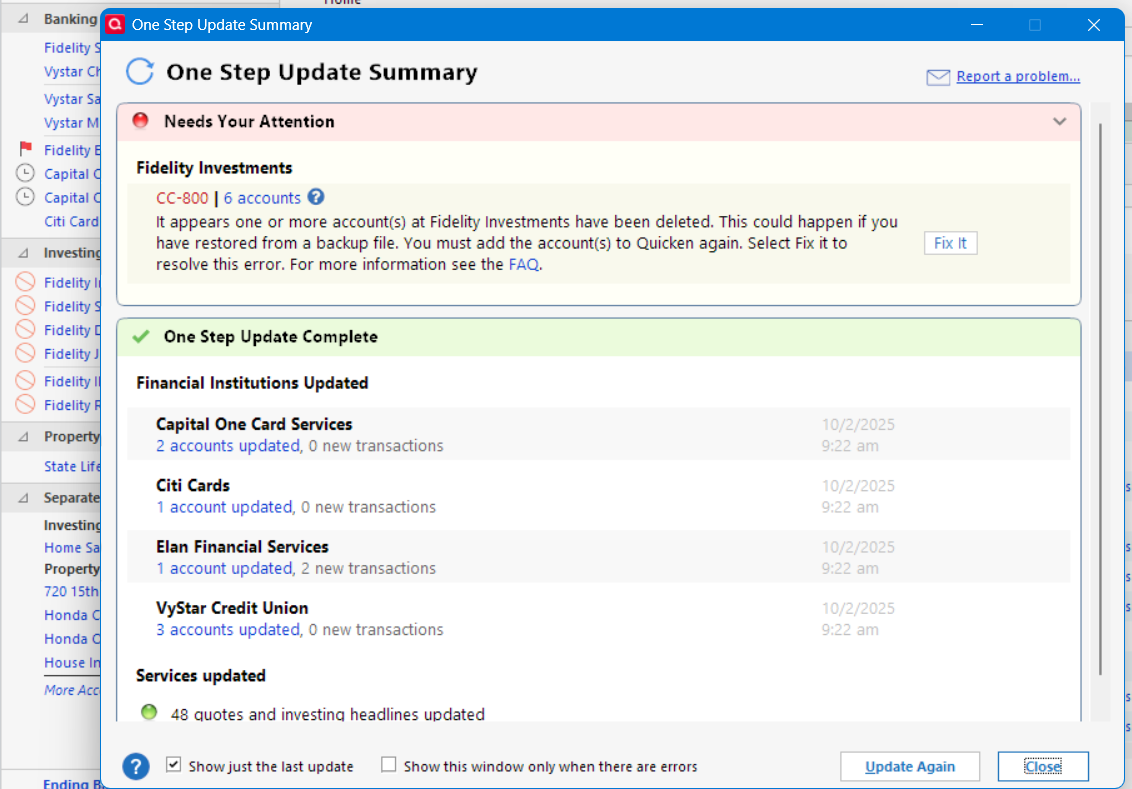Image resolution: width=1132 pixels, height=789 pixels.
Task: Open the Report a problem link
Action: pyautogui.click(x=1018, y=77)
